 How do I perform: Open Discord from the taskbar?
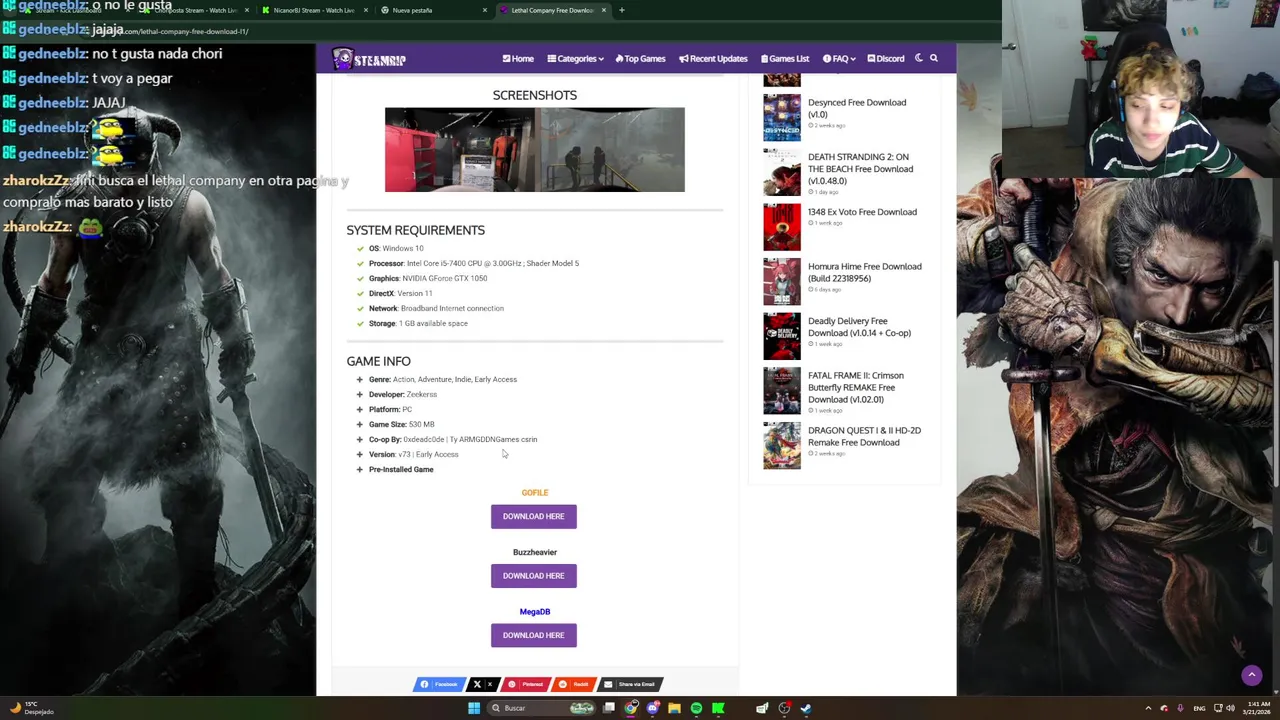653,708
